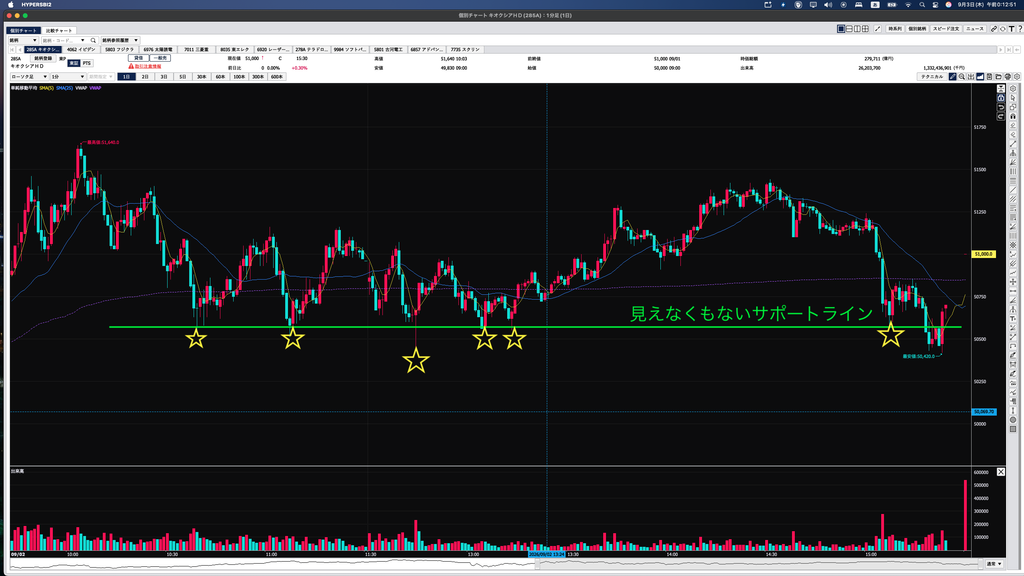Open the 1分 interval dropdown
The image size is (1024, 576).
point(68,76)
